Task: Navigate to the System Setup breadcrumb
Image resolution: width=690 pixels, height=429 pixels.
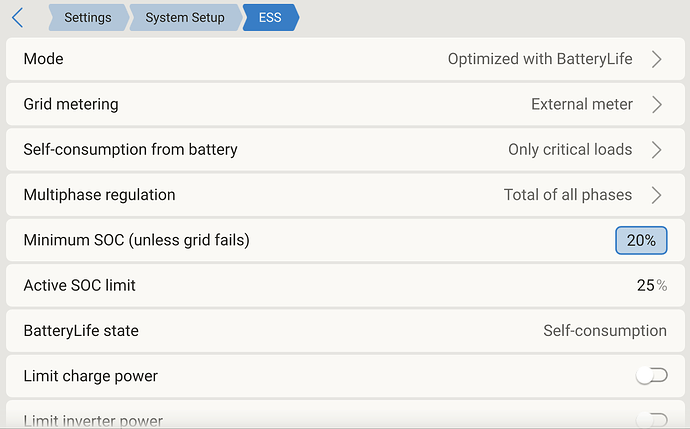Action: click(185, 17)
